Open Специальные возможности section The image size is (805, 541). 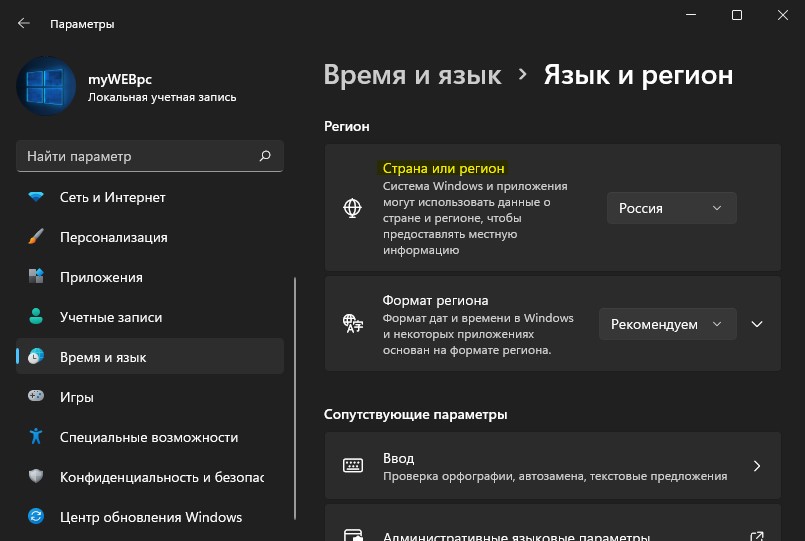pos(150,437)
